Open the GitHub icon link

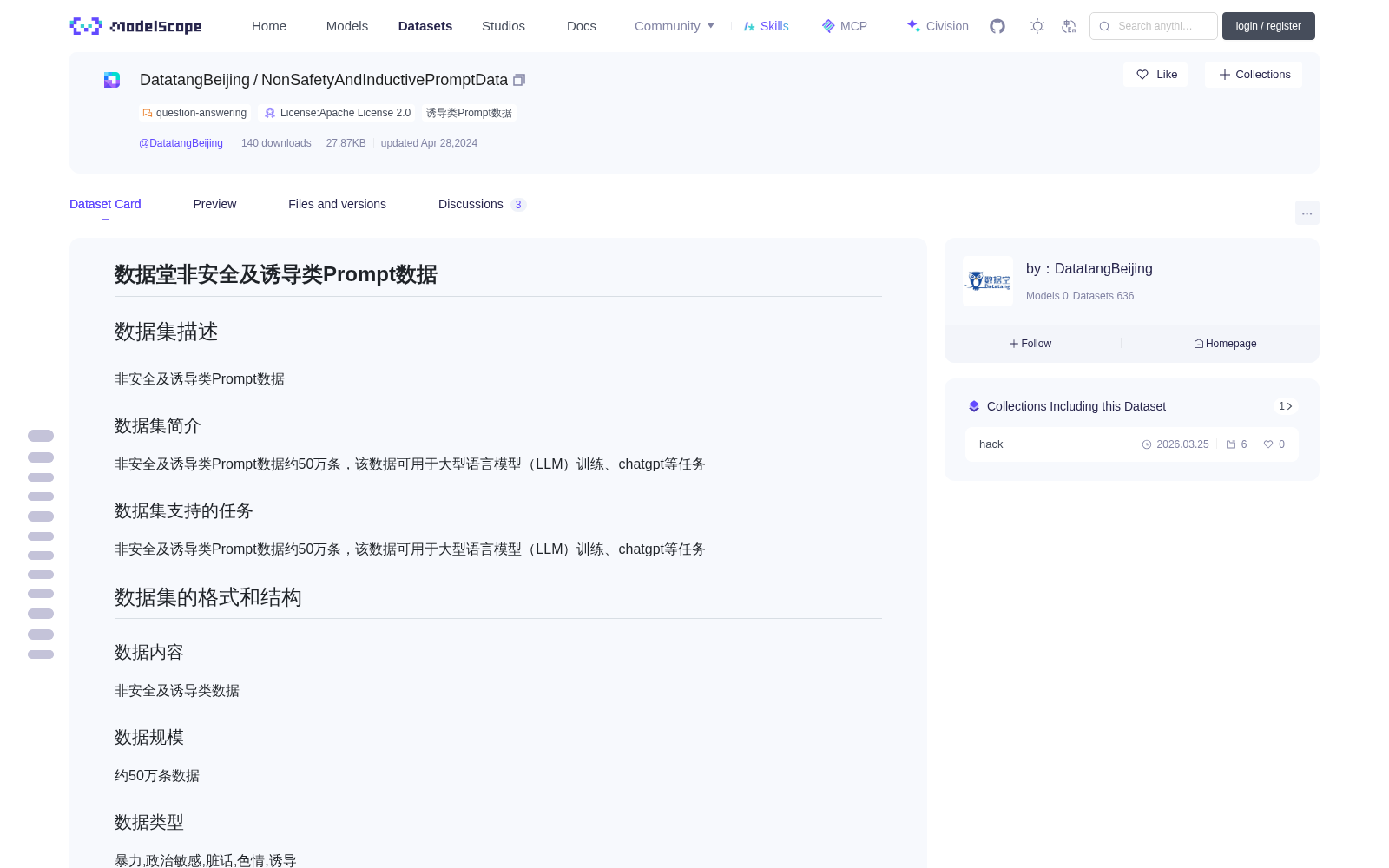click(x=997, y=26)
